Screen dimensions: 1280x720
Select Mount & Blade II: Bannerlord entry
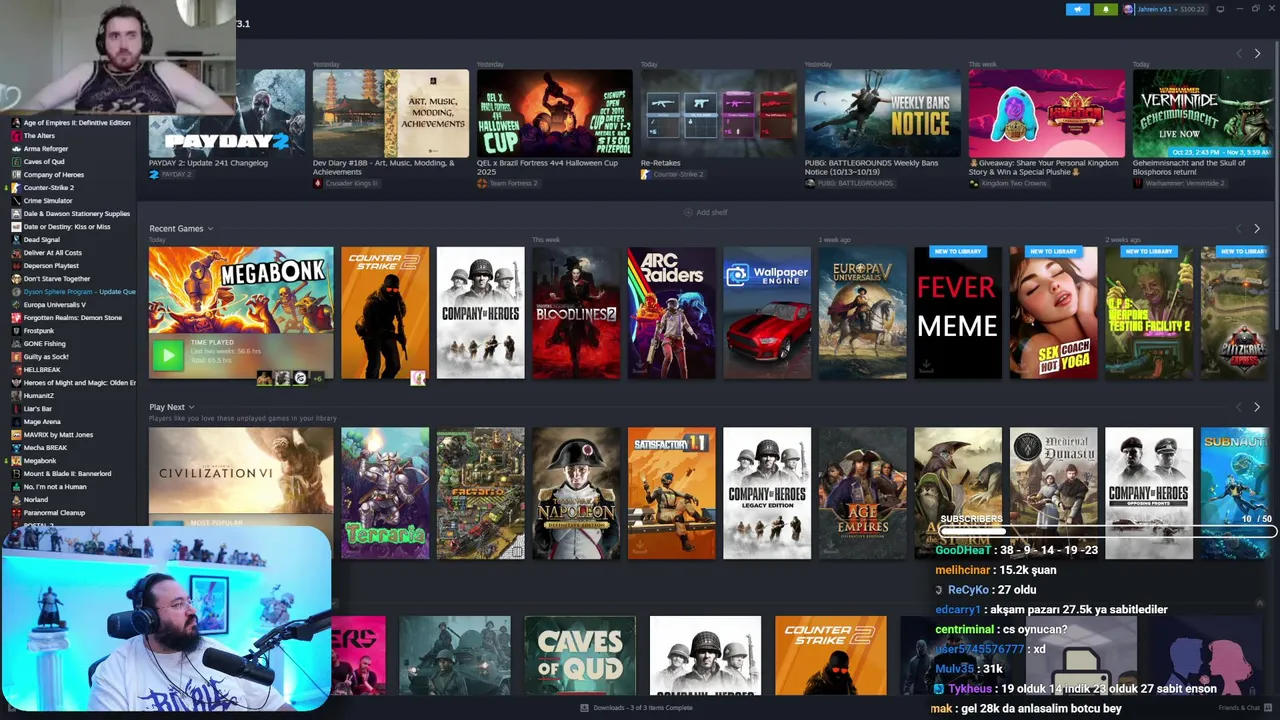(67, 474)
